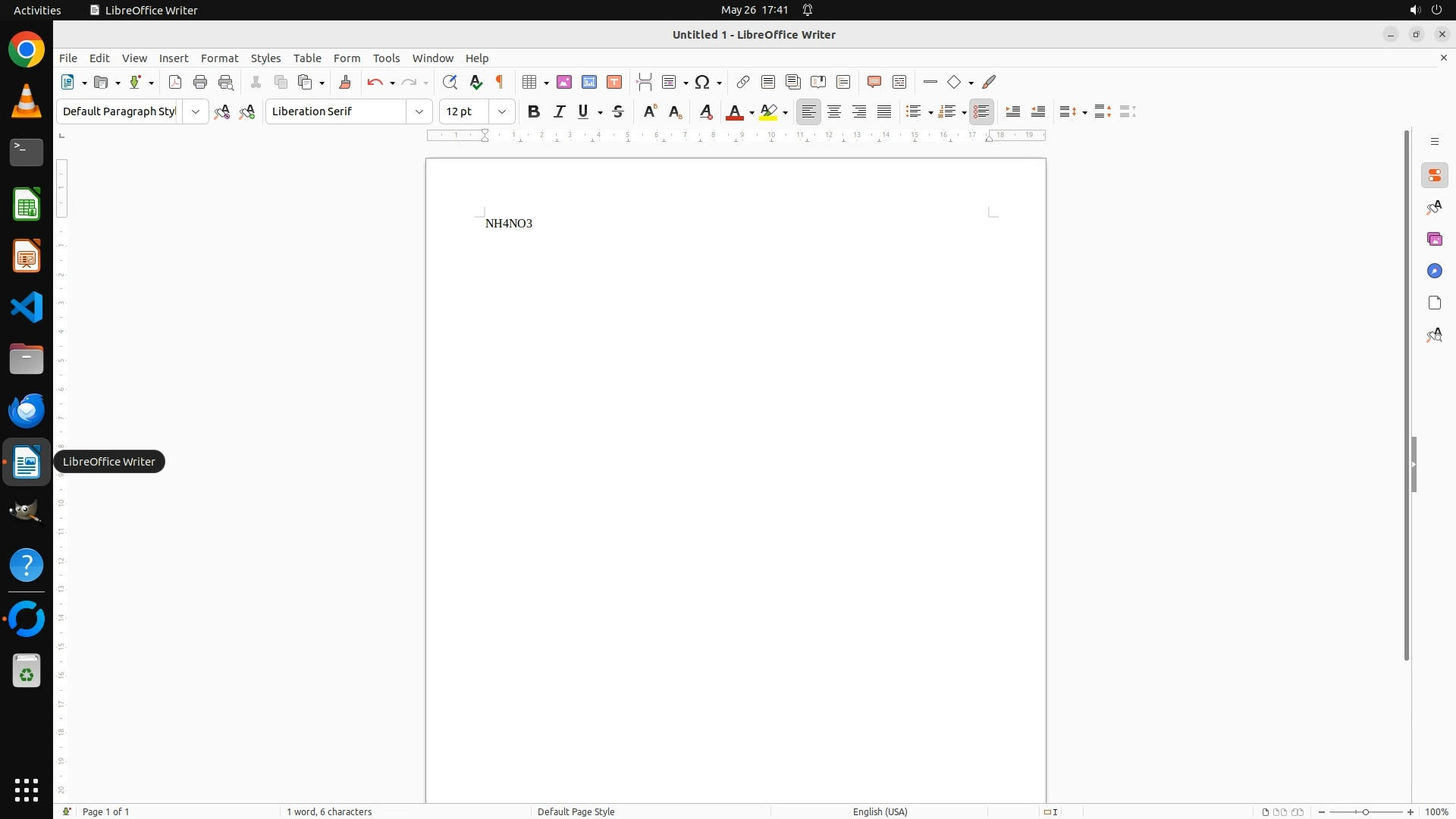Toggle Bold formatting

pyautogui.click(x=534, y=111)
